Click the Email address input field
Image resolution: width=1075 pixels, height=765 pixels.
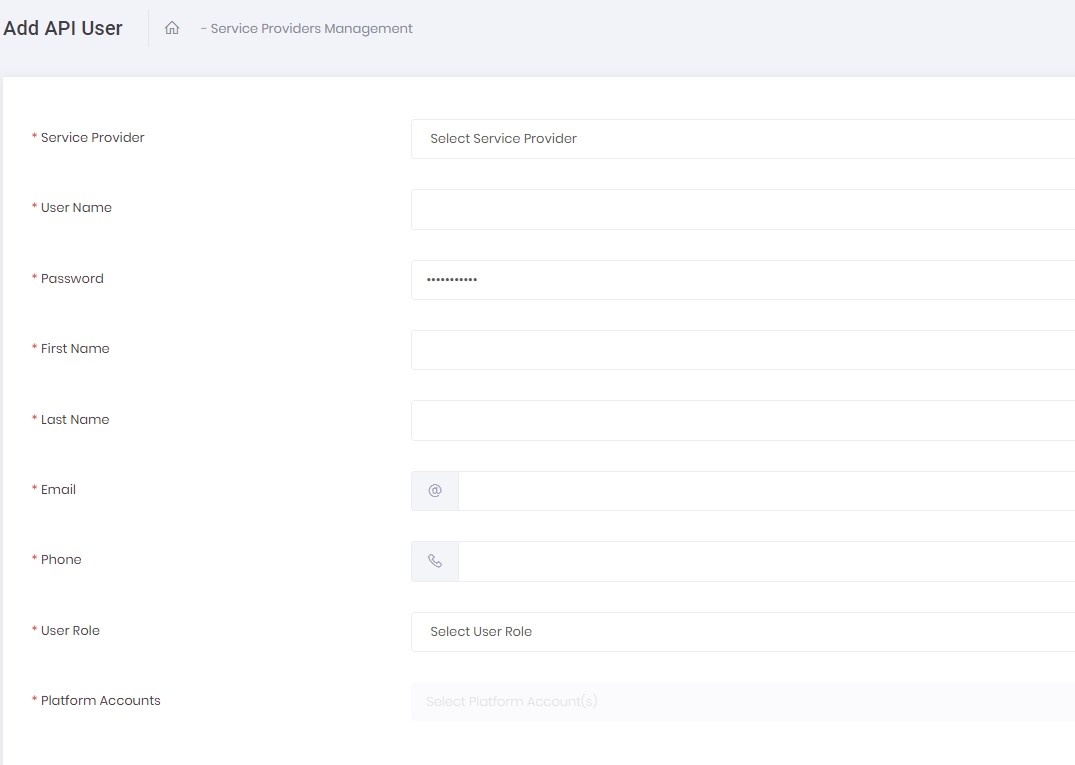coord(766,491)
